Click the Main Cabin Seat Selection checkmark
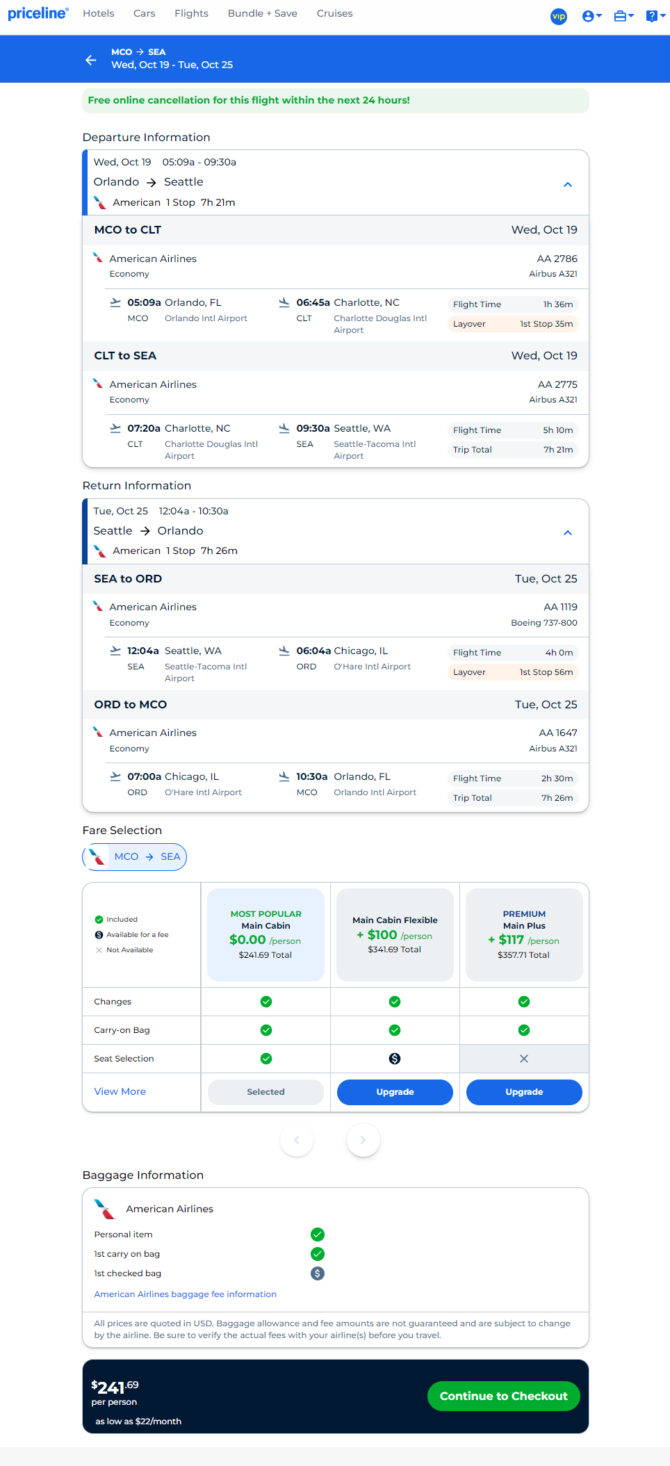 [266, 1058]
